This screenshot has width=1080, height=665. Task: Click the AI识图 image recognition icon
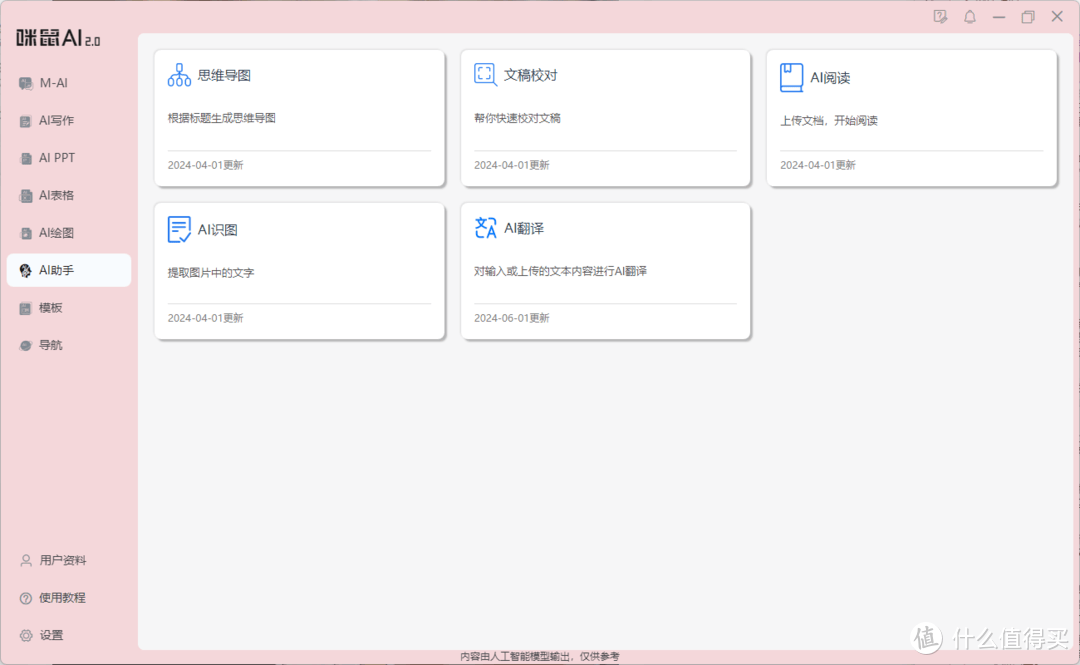[179, 229]
